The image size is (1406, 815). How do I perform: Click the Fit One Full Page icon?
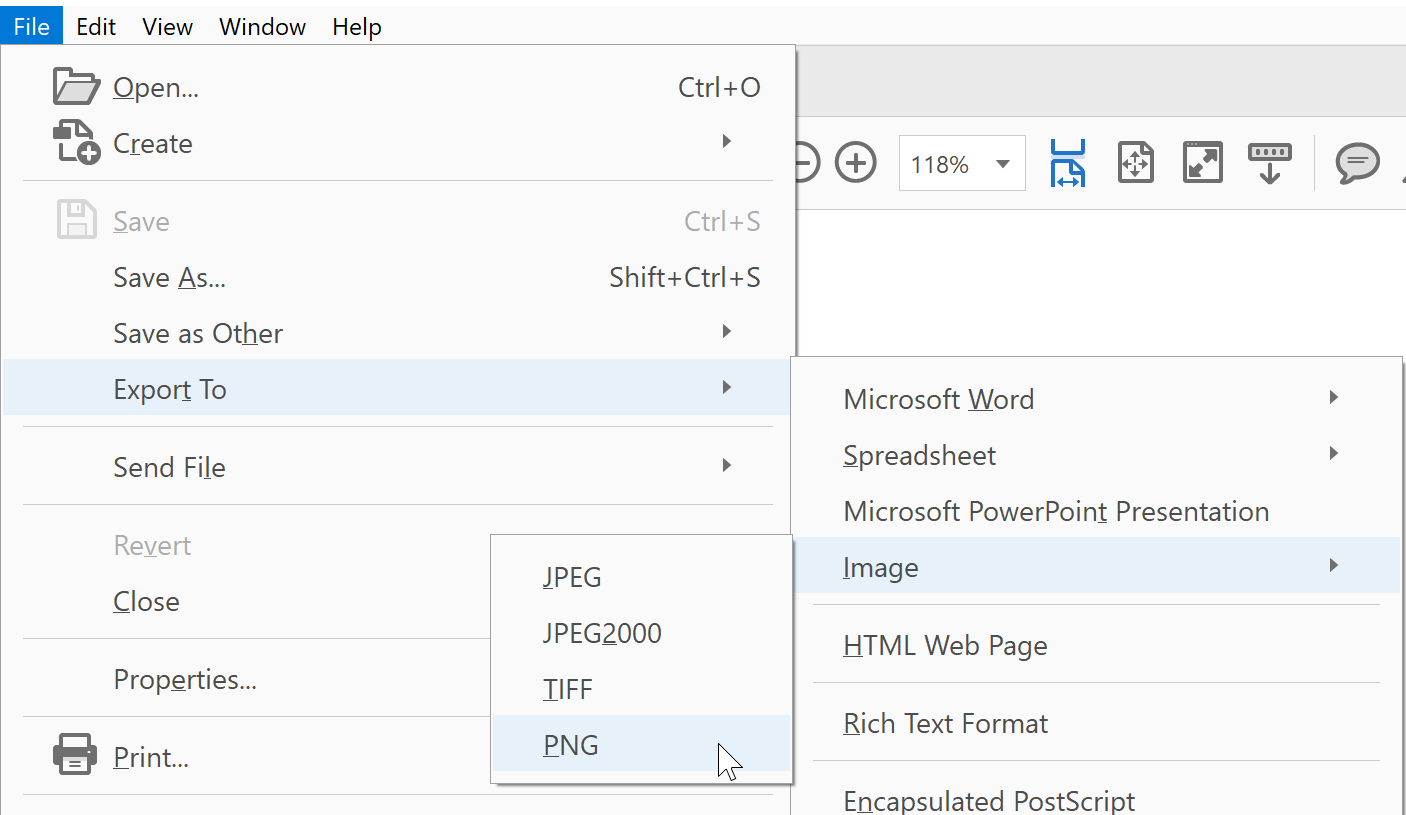click(x=1136, y=163)
